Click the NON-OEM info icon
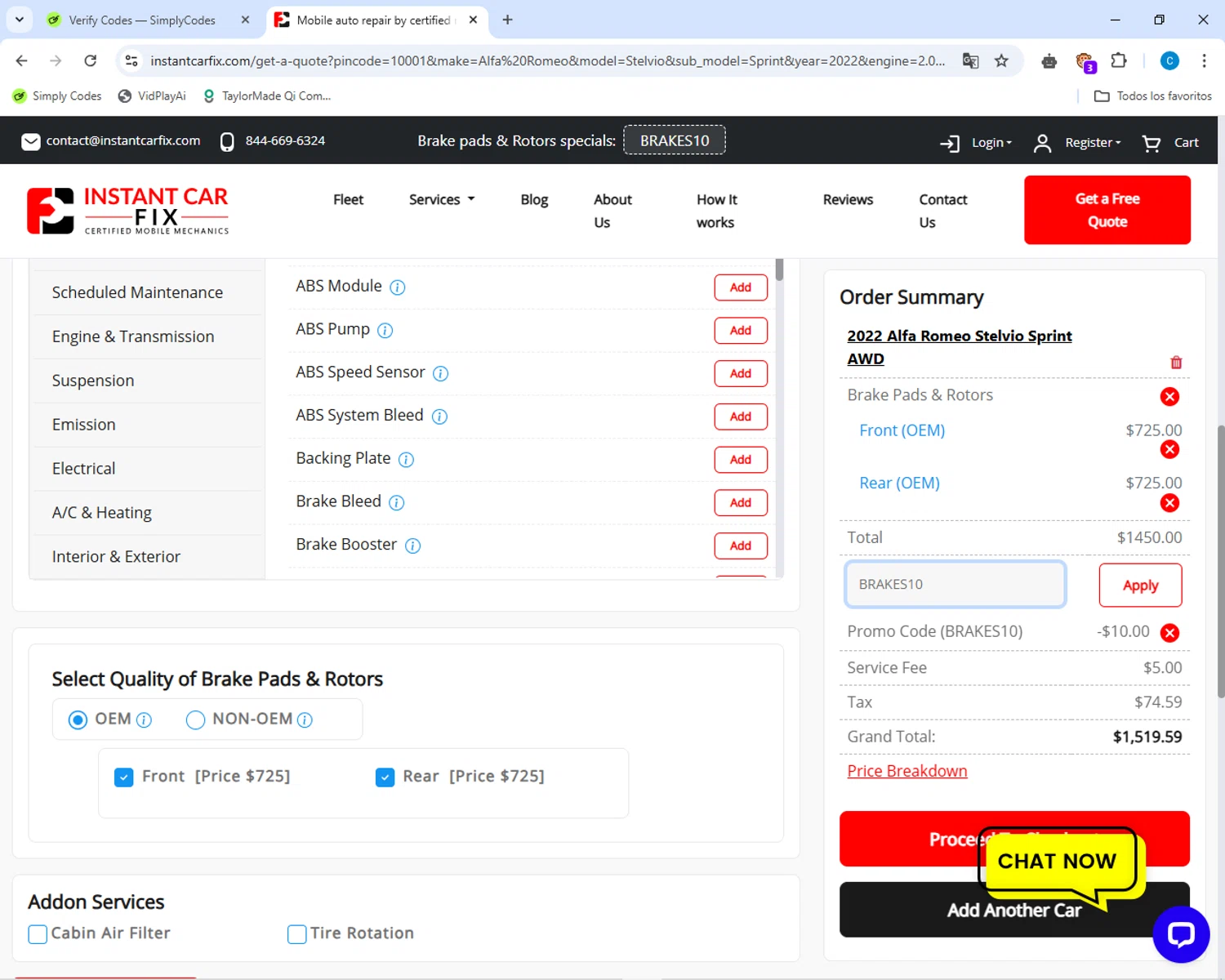 (x=305, y=720)
